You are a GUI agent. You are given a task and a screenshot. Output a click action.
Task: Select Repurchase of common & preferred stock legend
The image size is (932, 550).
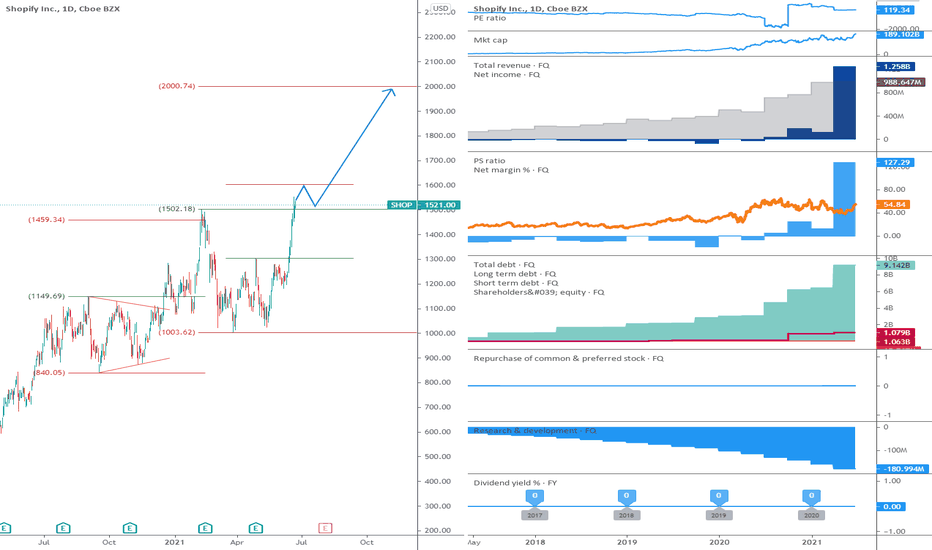[x=568, y=359]
